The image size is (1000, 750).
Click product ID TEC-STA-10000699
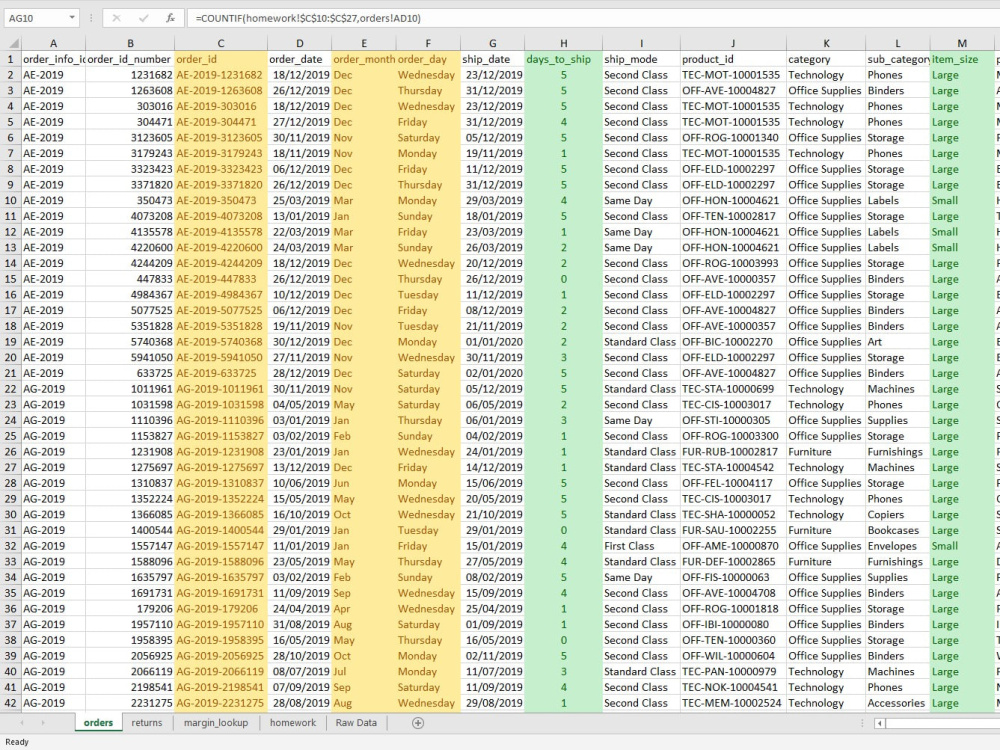coord(733,389)
